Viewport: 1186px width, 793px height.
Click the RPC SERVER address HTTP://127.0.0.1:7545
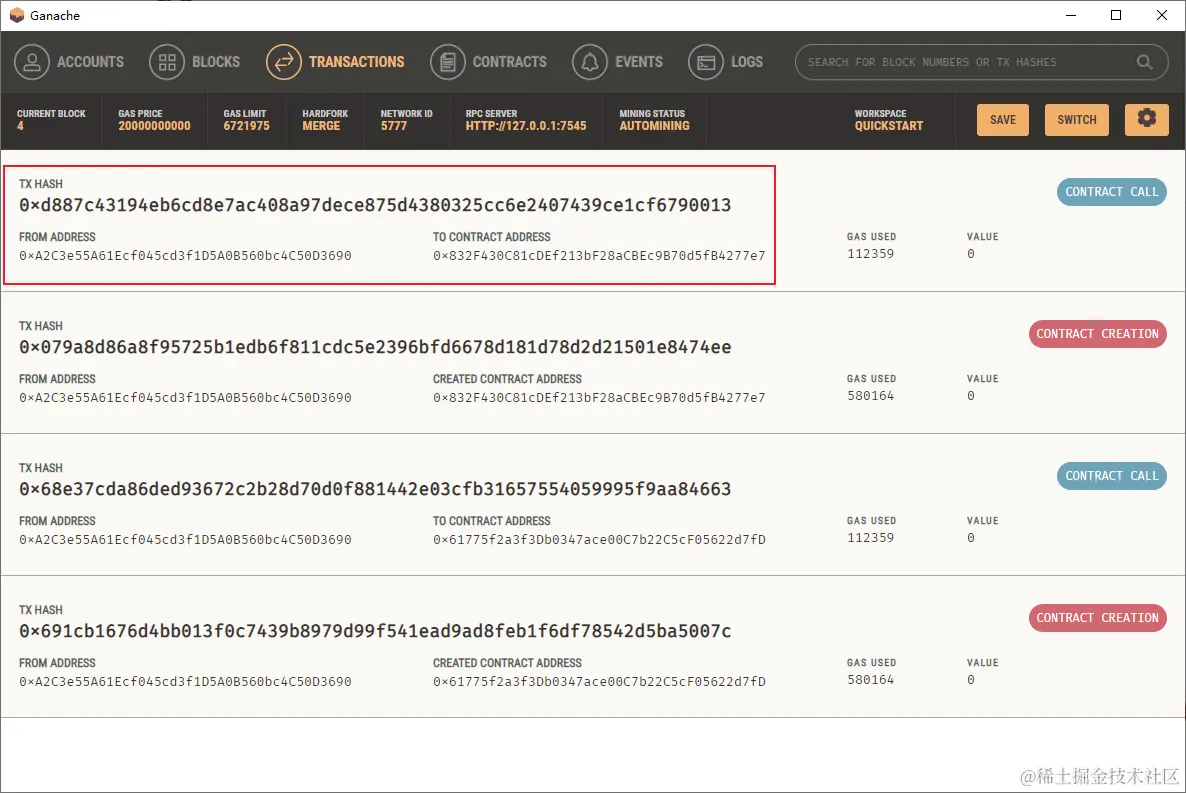526,126
